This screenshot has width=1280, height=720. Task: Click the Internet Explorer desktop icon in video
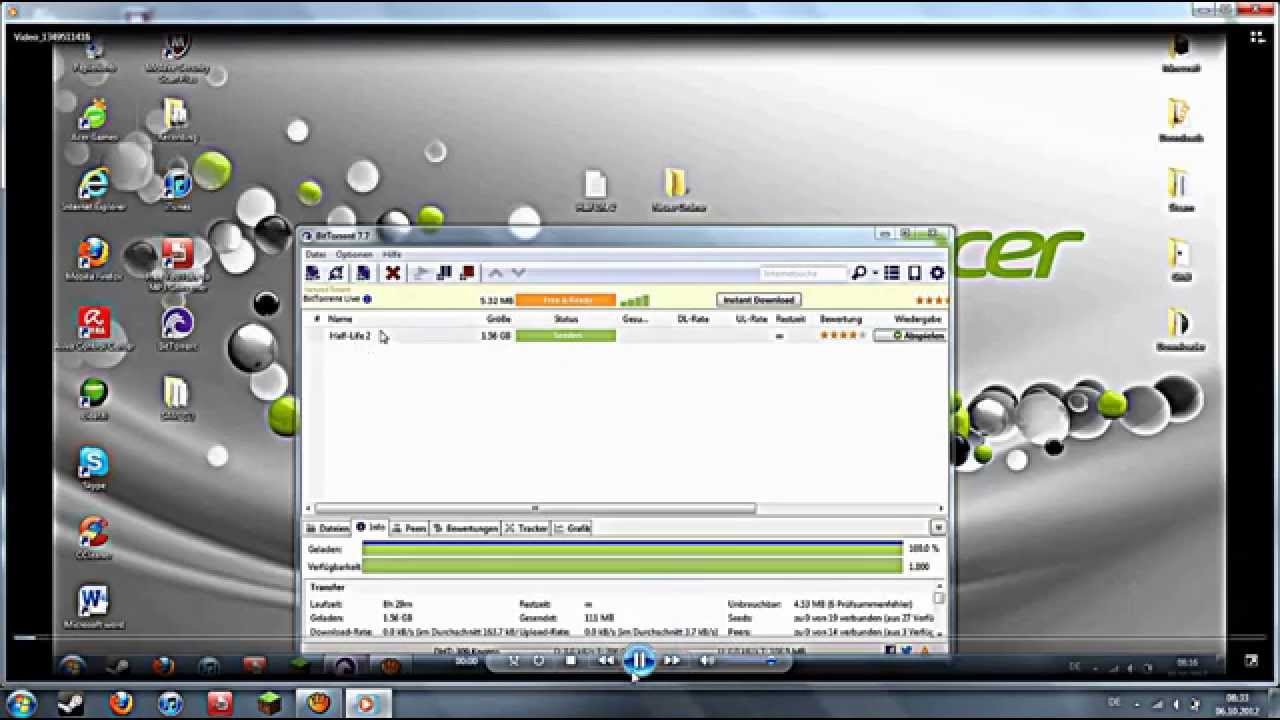click(x=94, y=189)
